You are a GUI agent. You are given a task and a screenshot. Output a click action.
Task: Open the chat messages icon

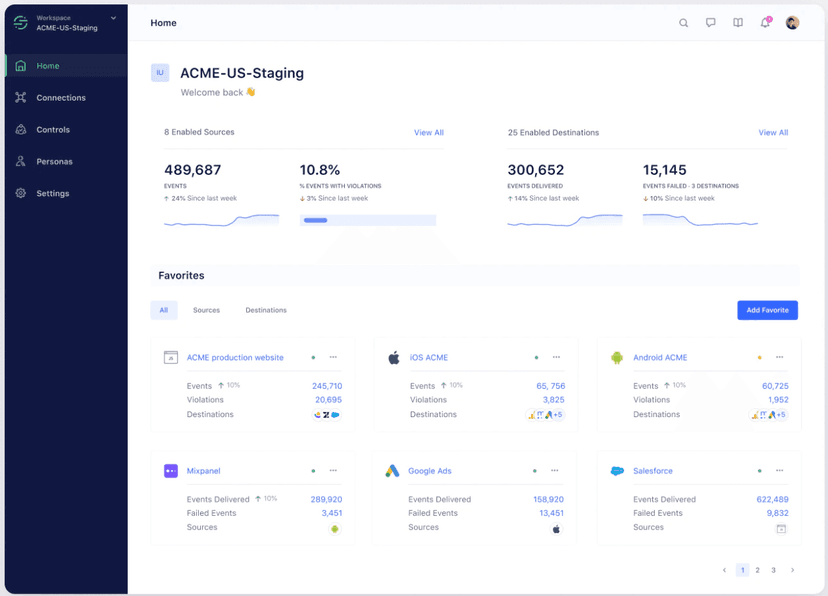click(711, 23)
